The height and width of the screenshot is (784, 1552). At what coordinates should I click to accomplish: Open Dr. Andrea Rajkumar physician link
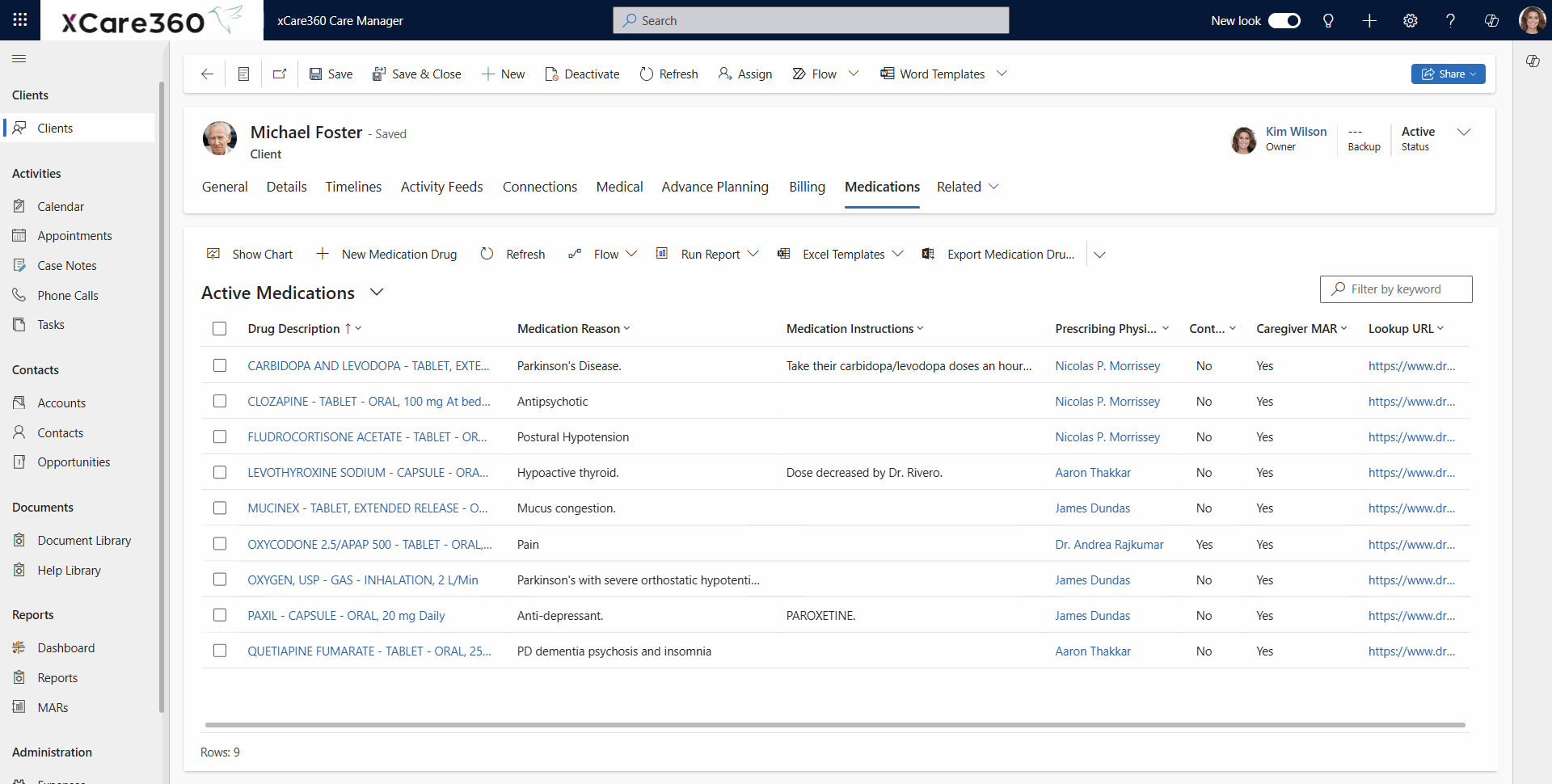[x=1109, y=544]
